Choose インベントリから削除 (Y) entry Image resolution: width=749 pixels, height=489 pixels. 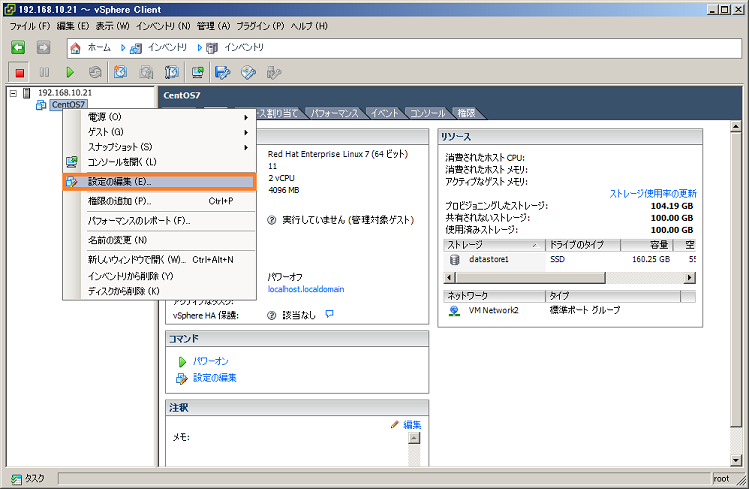[x=159, y=276]
